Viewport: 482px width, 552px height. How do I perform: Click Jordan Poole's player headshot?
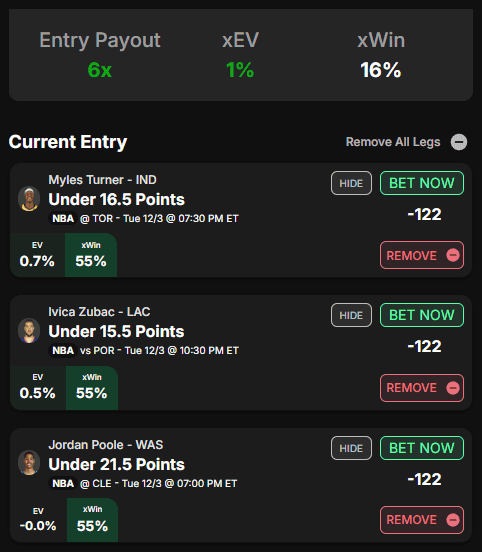pyautogui.click(x=29, y=463)
